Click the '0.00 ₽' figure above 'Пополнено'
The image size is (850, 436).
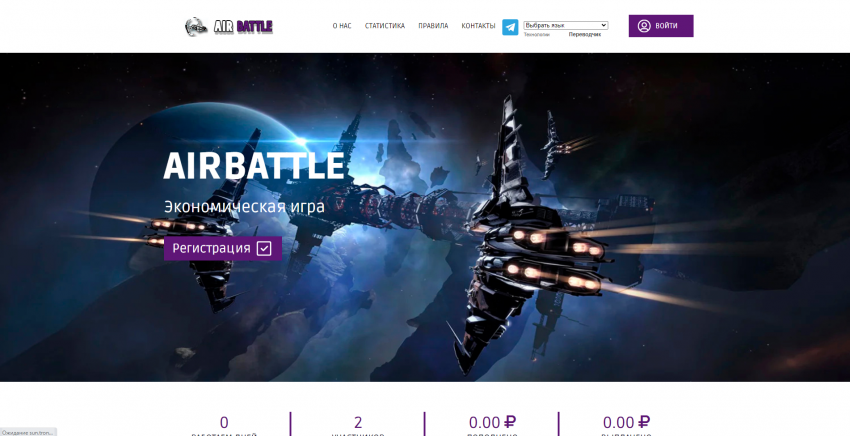(x=492, y=422)
